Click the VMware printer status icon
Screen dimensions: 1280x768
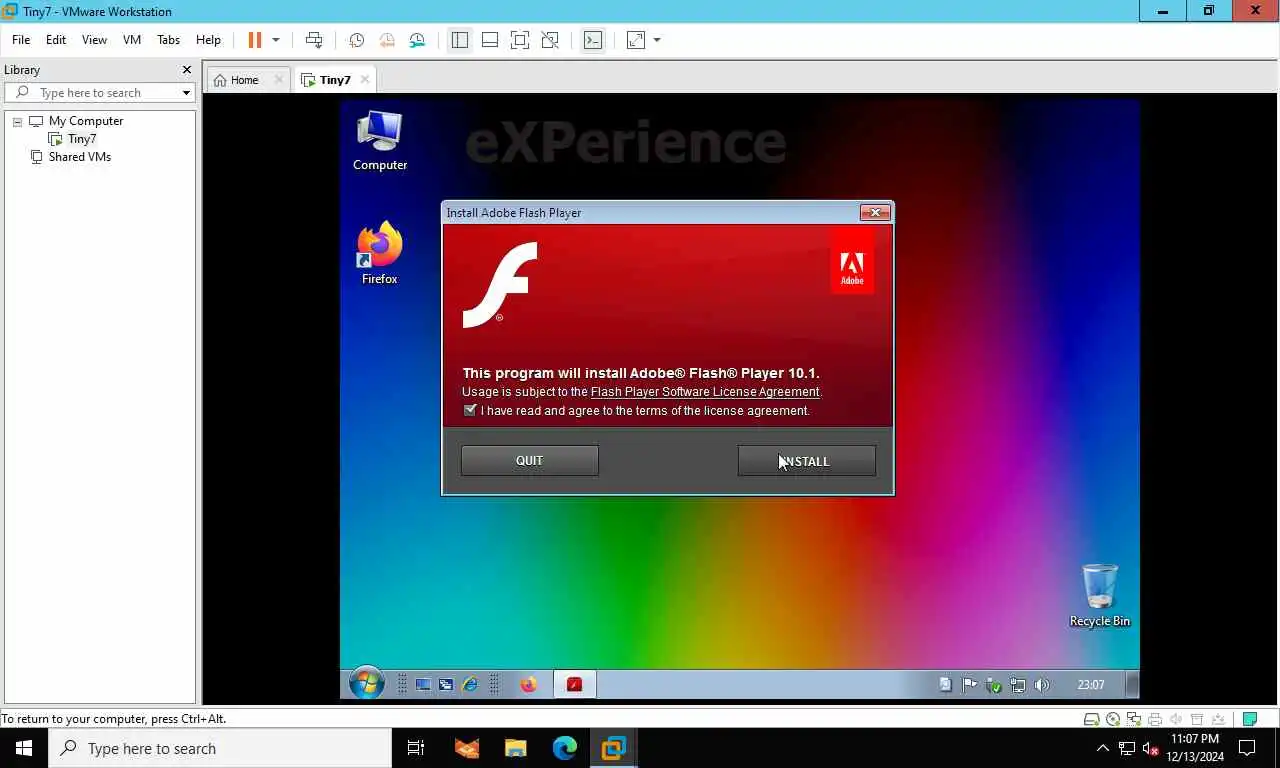coord(1155,719)
